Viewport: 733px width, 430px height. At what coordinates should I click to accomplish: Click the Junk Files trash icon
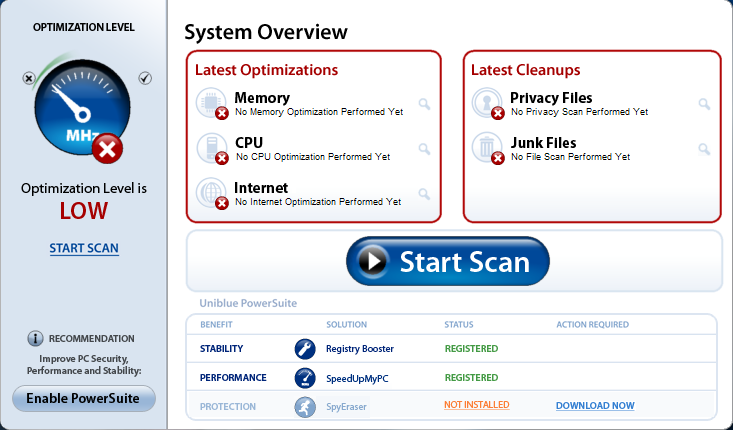487,147
